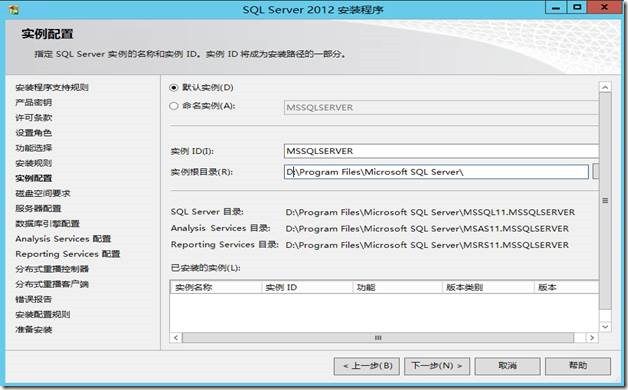Click the MSSQL11.MSSQLSERVER directory path text
This screenshot has width=628, height=390.
click(x=430, y=212)
